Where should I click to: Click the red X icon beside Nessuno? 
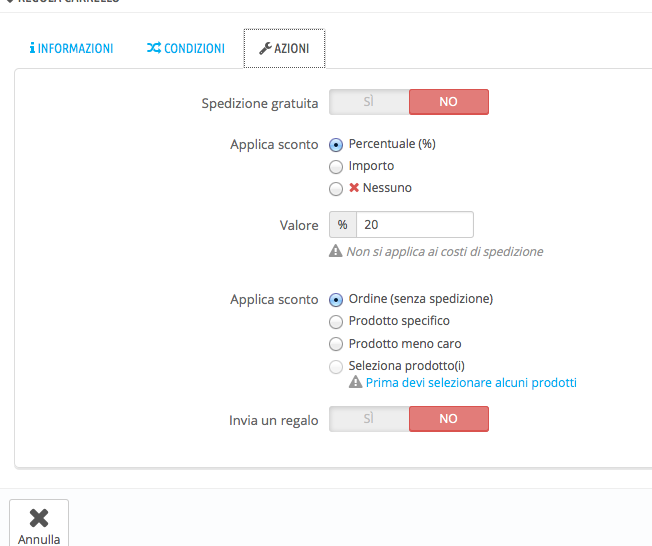coord(354,188)
